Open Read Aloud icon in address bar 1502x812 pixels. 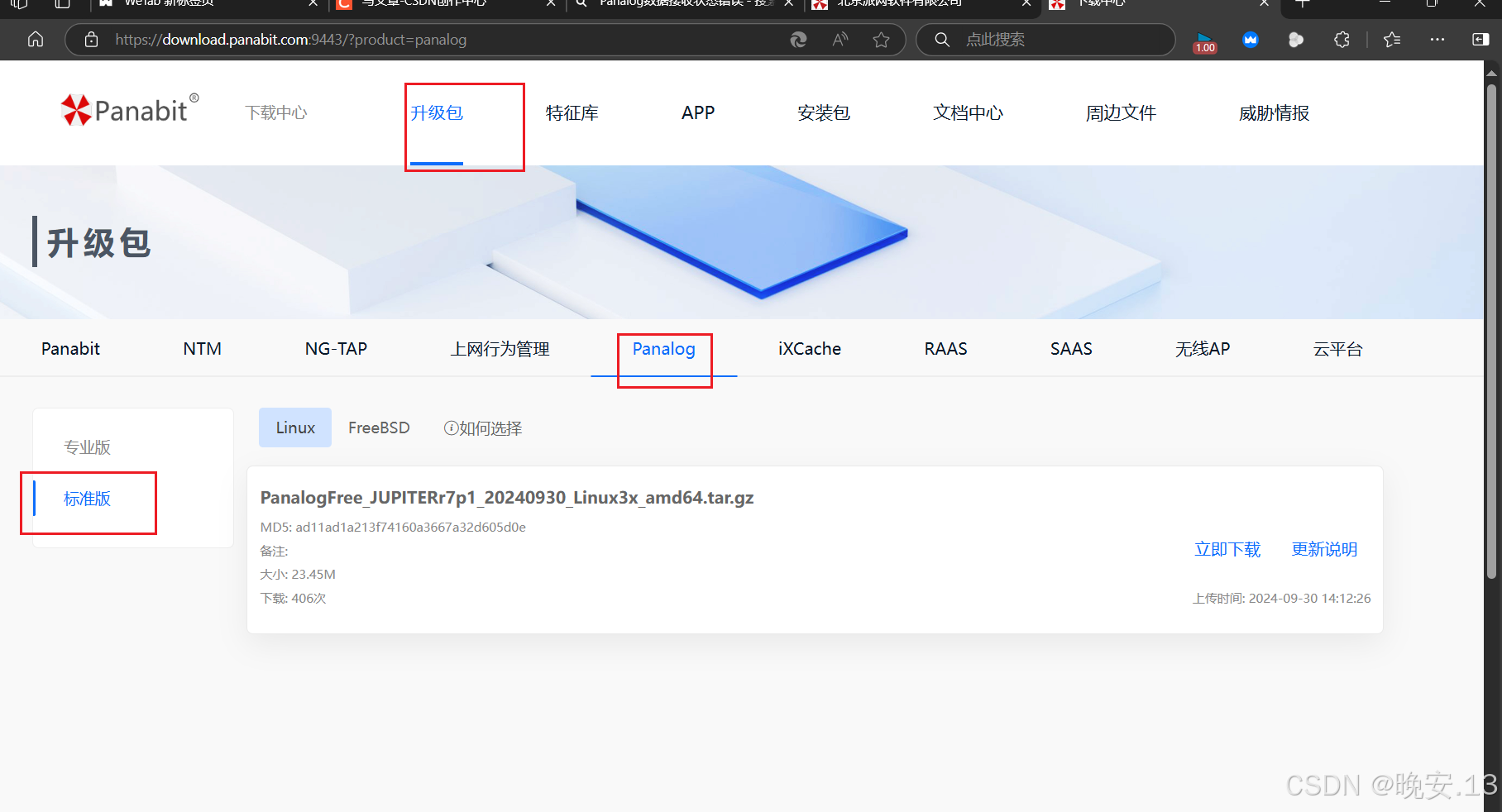coord(840,39)
